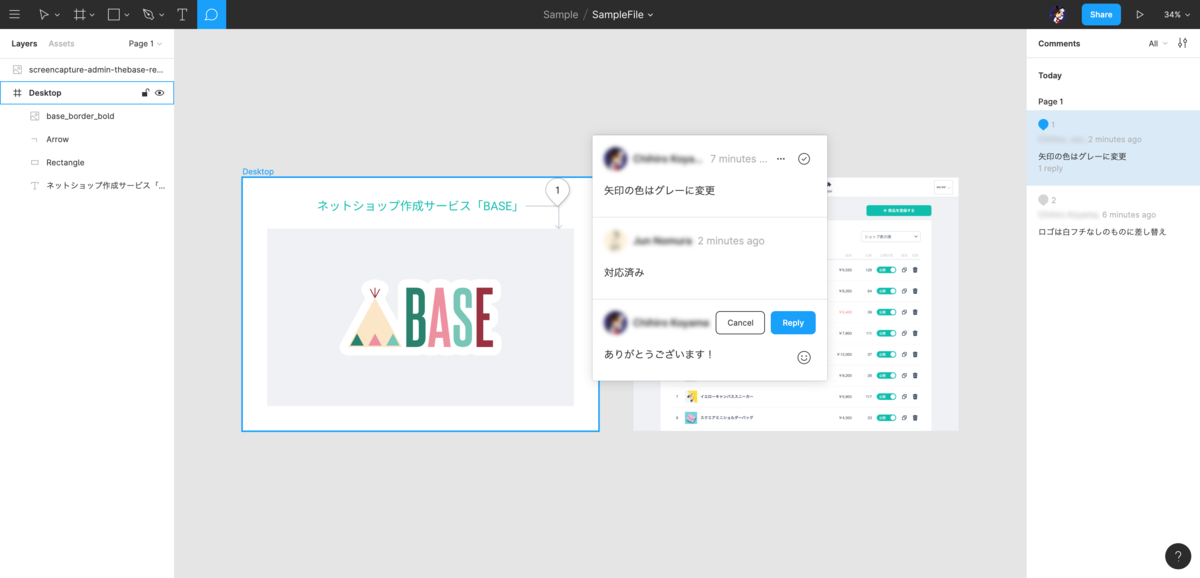The width and height of the screenshot is (1200, 578).
Task: Select the Arrow layer
Action: tap(87, 139)
